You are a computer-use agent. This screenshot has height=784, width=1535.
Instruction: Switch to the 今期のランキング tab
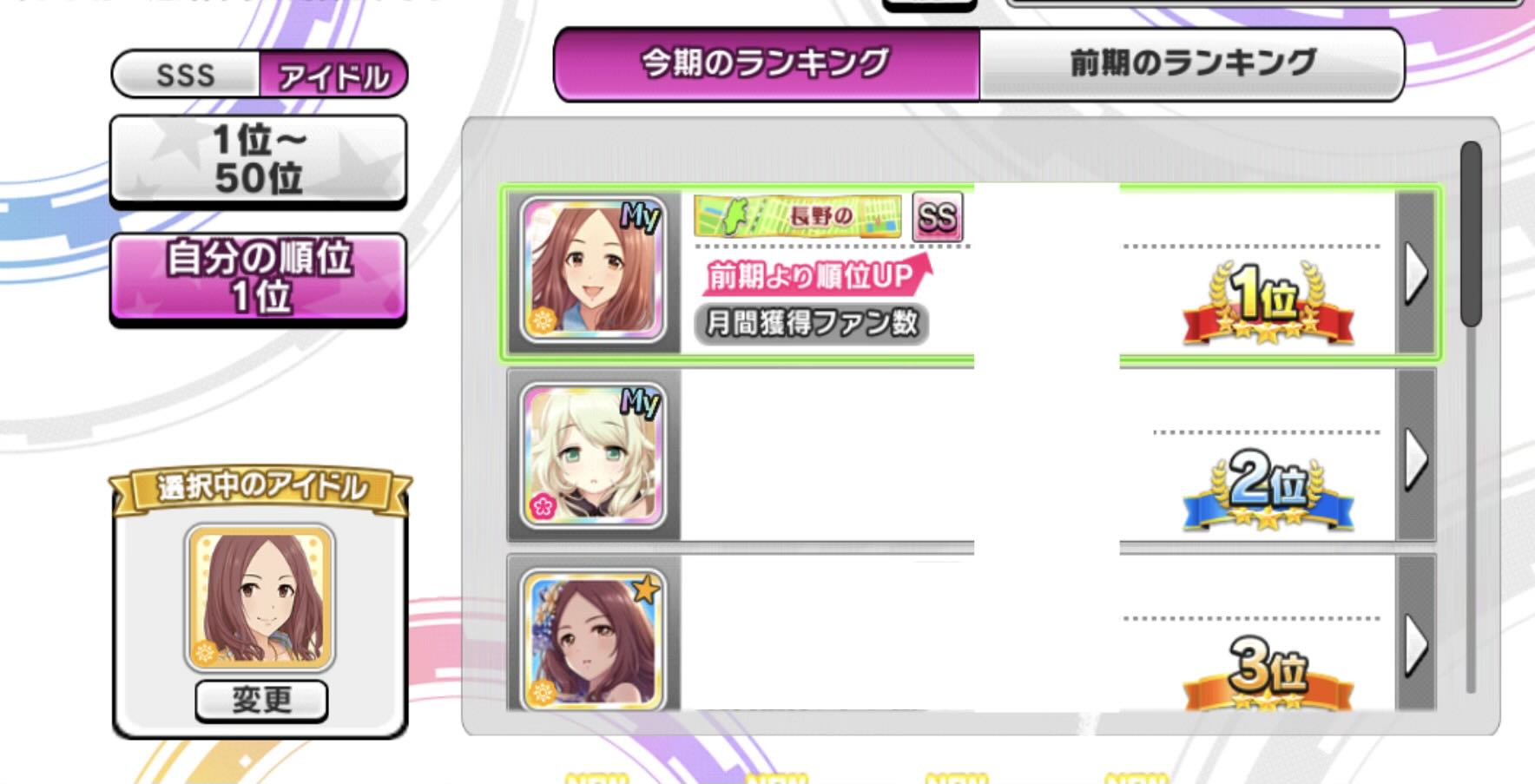[x=767, y=63]
